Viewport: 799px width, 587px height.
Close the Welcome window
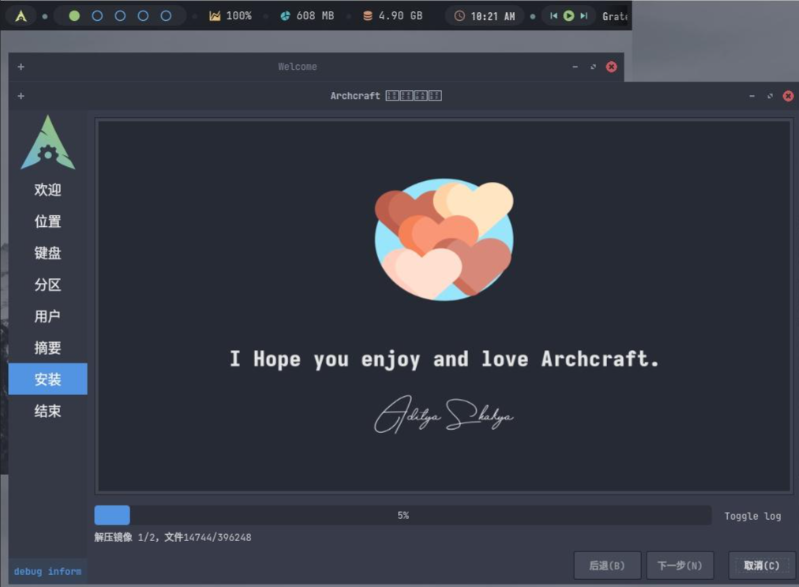pos(611,67)
